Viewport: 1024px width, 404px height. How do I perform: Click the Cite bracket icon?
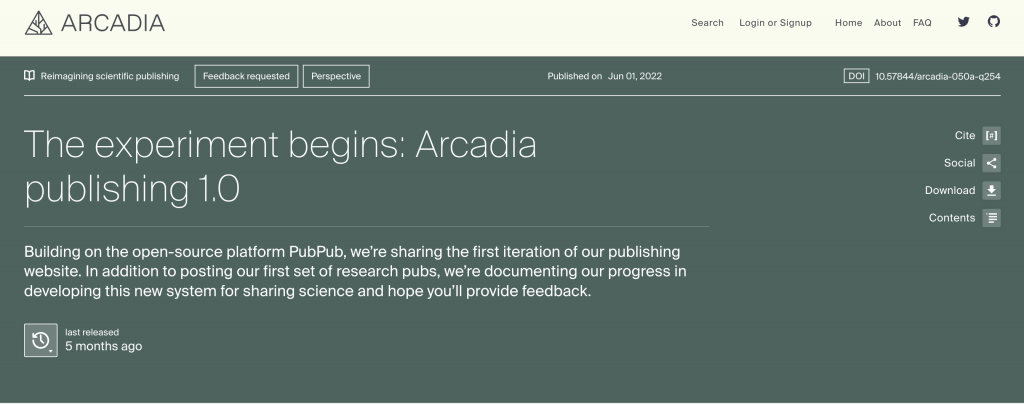[991, 136]
